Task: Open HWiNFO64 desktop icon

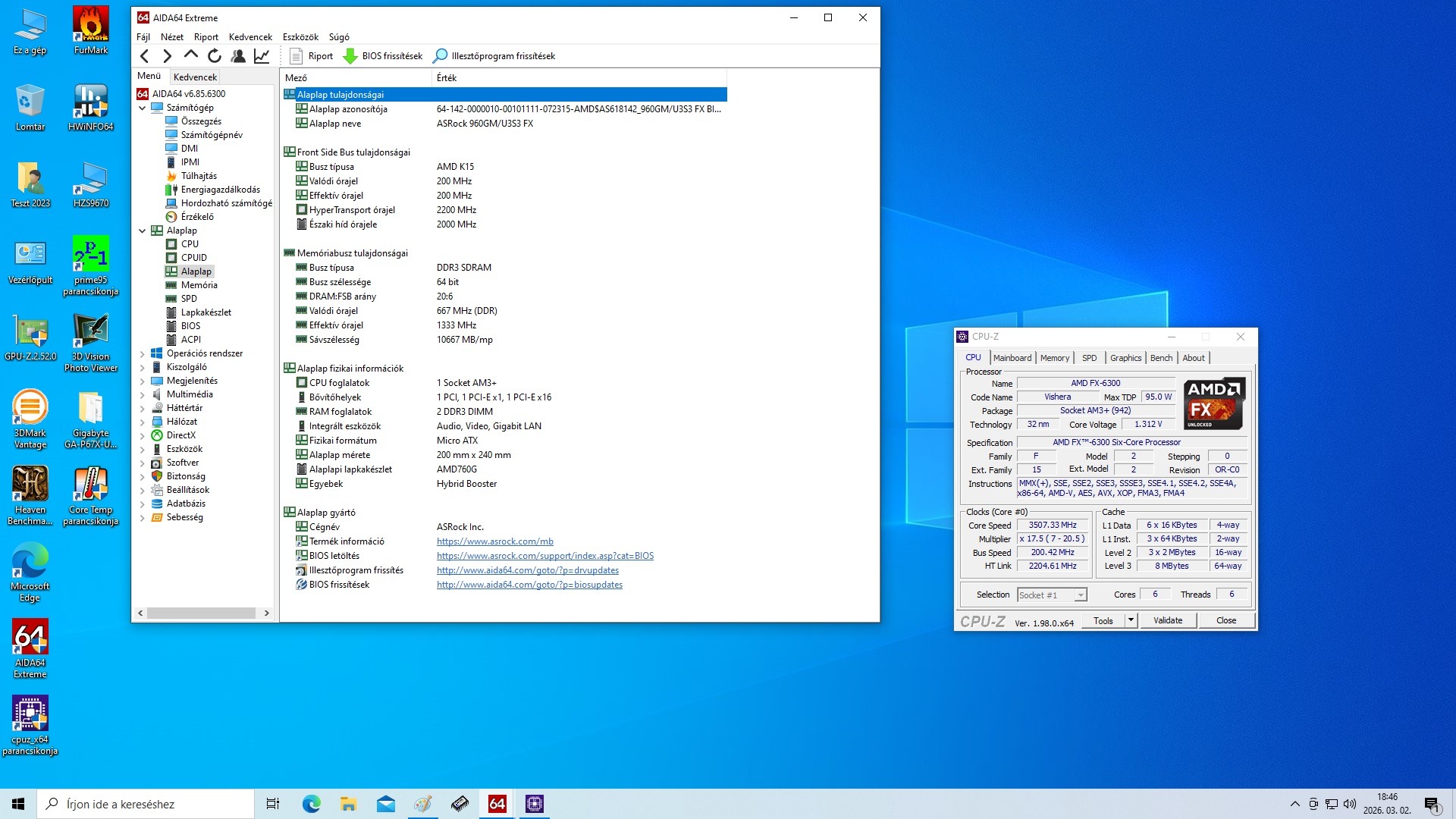Action: pyautogui.click(x=90, y=106)
